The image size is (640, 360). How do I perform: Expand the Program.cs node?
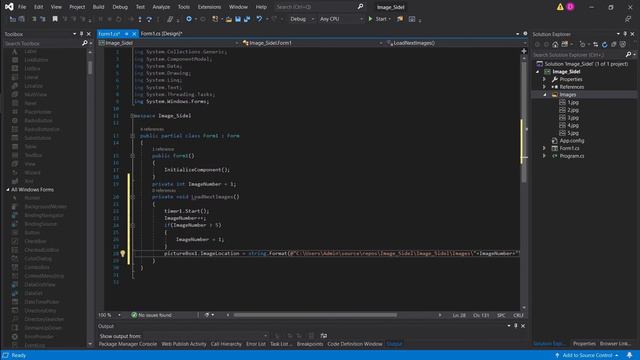point(544,156)
